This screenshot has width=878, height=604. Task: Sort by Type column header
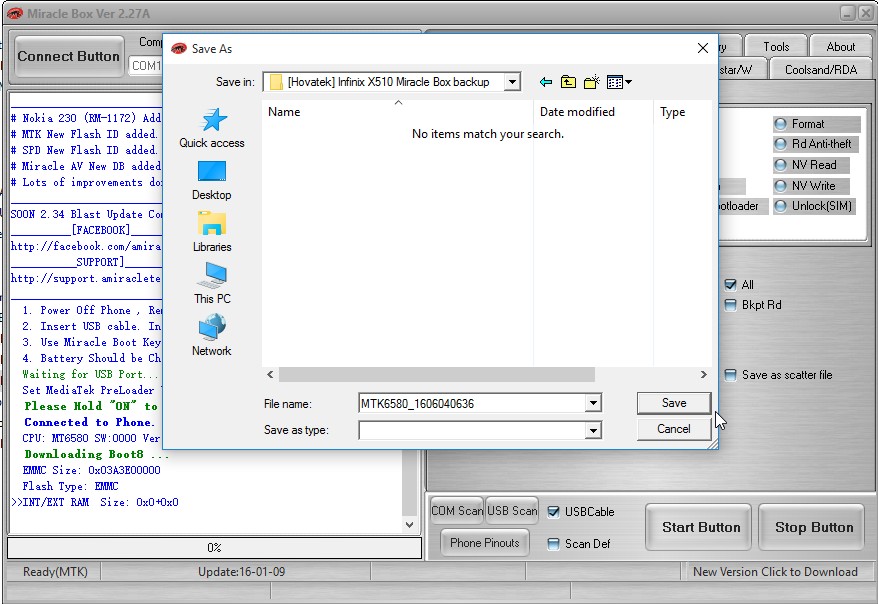pos(682,111)
